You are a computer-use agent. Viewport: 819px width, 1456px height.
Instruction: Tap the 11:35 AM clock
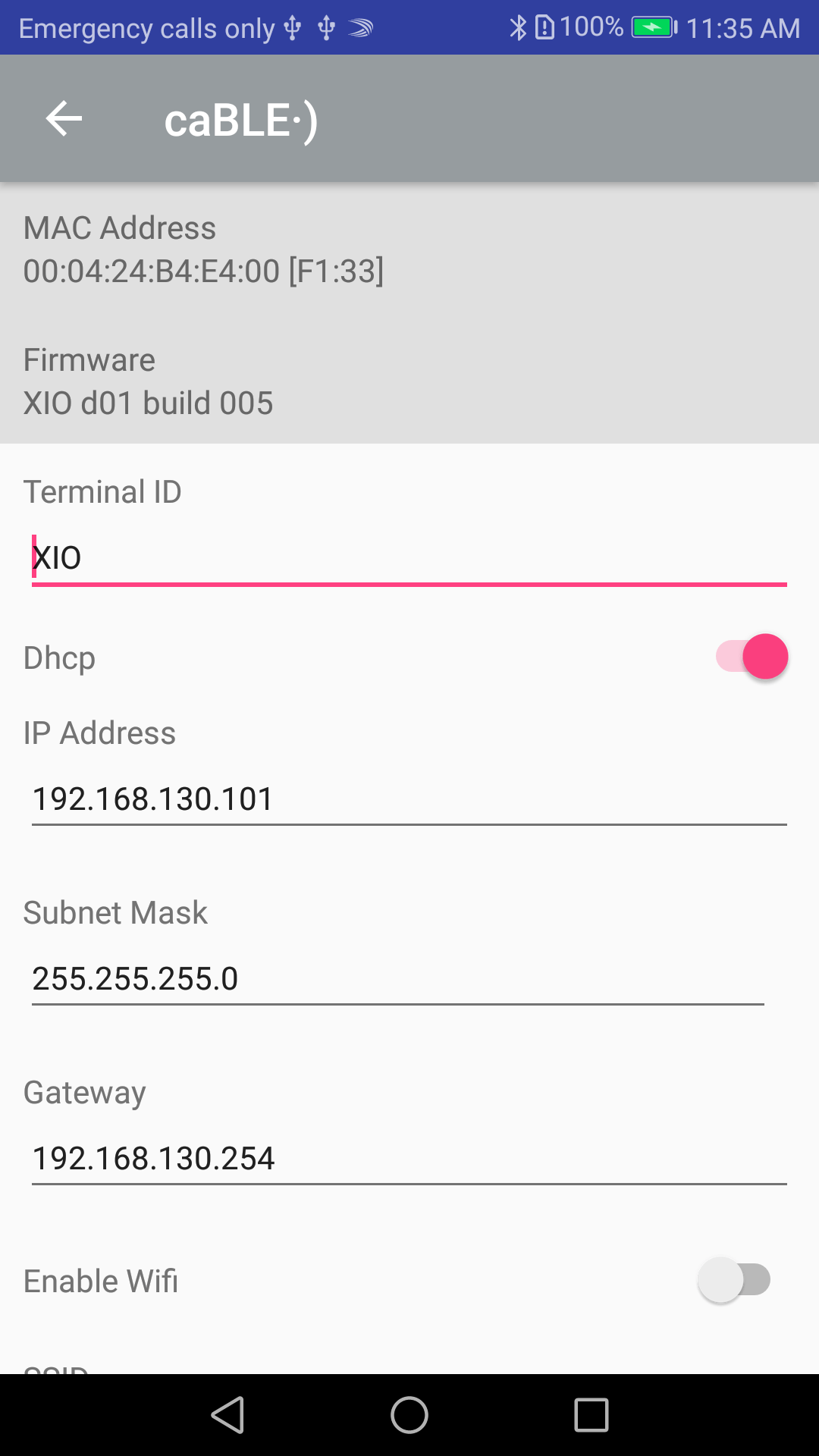pyautogui.click(x=743, y=29)
